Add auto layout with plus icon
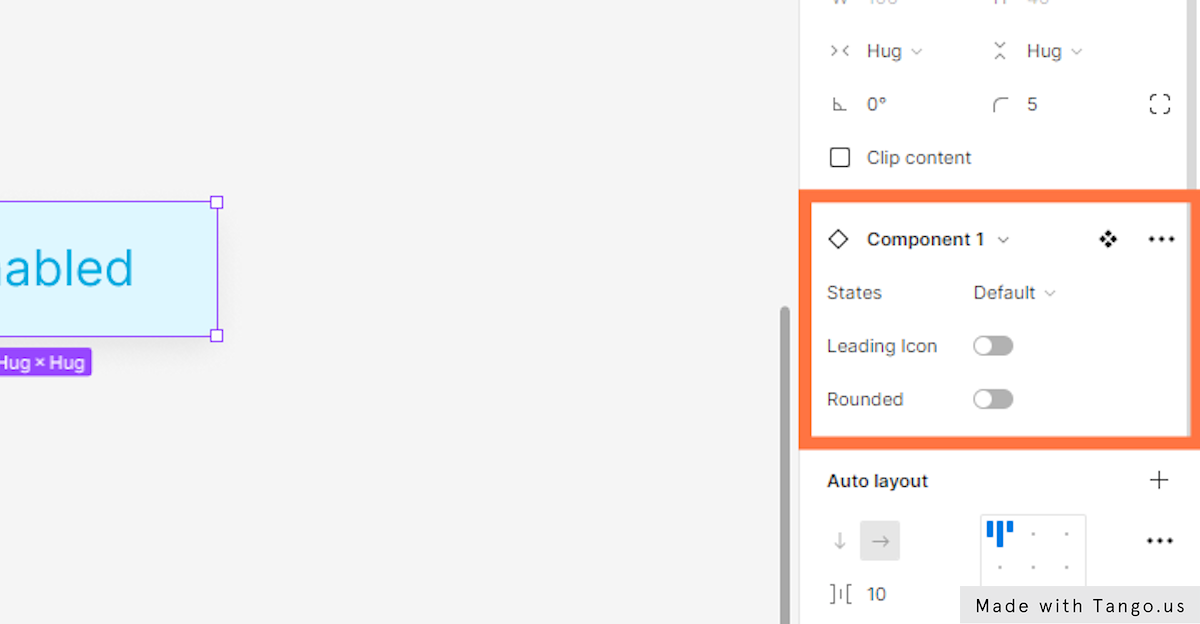Image resolution: width=1200 pixels, height=624 pixels. pyautogui.click(x=1159, y=480)
